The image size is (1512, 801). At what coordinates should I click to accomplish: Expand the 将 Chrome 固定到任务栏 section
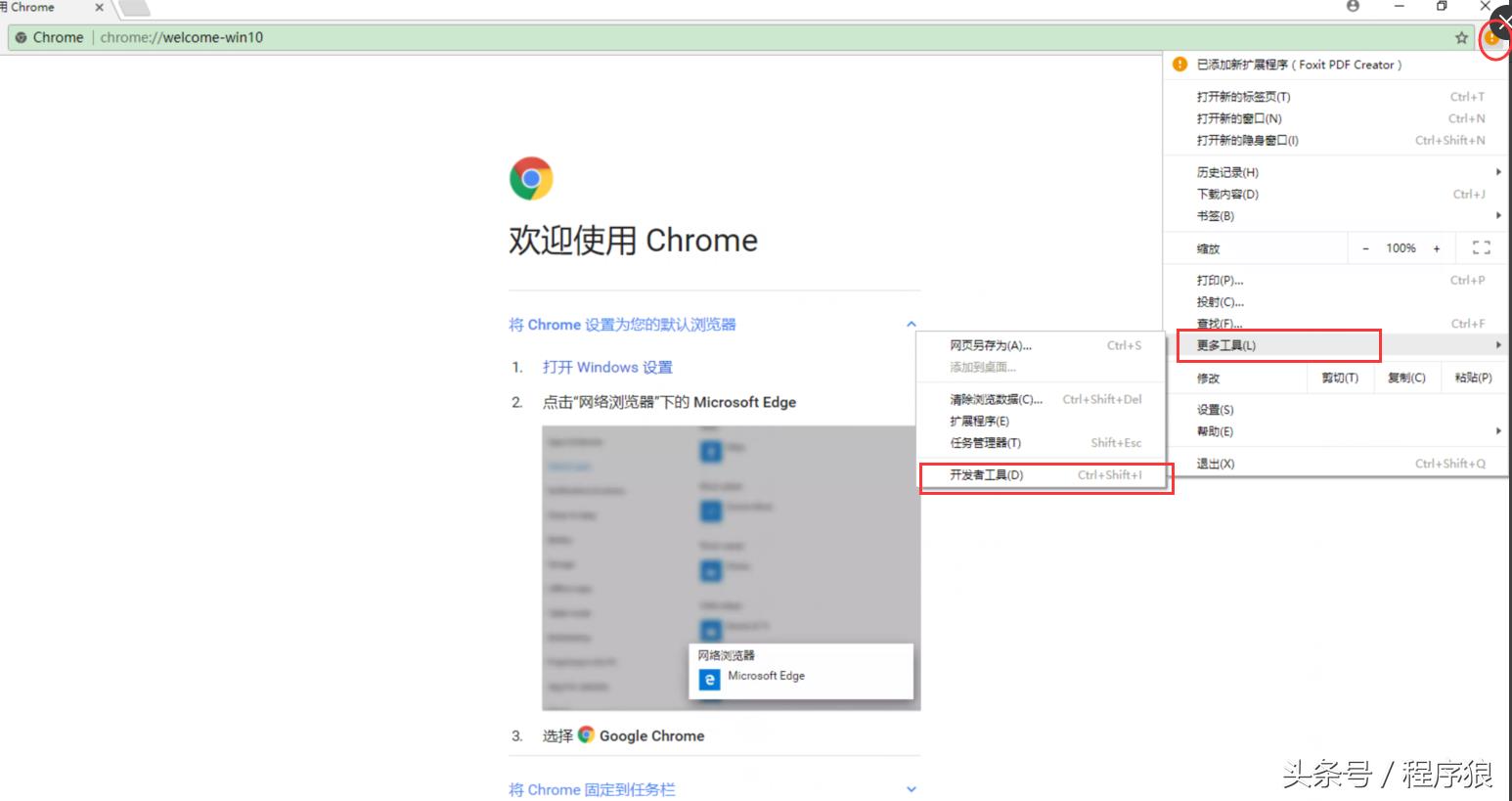click(911, 789)
